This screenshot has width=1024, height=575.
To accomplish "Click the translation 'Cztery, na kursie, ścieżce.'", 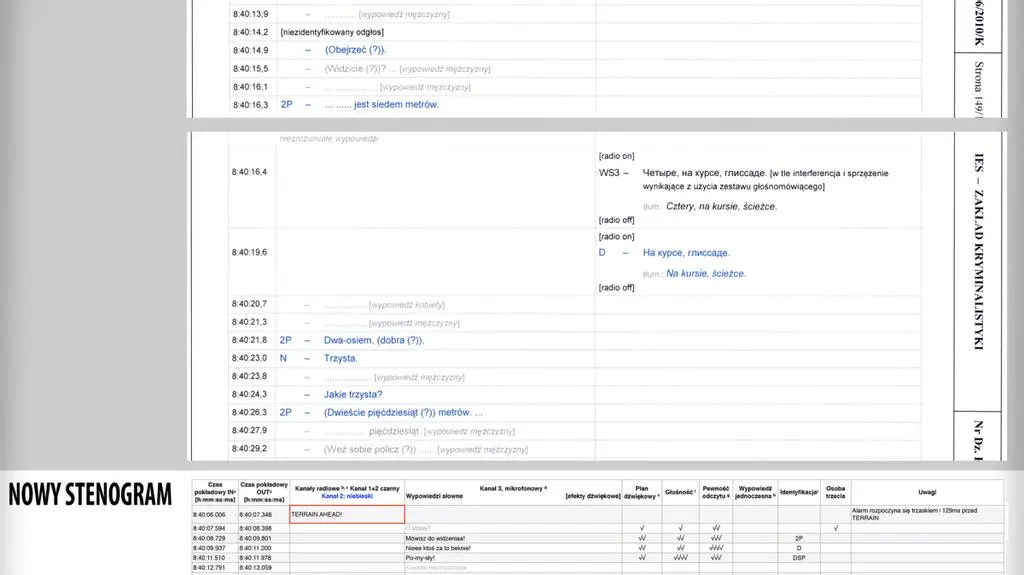I will point(721,206).
